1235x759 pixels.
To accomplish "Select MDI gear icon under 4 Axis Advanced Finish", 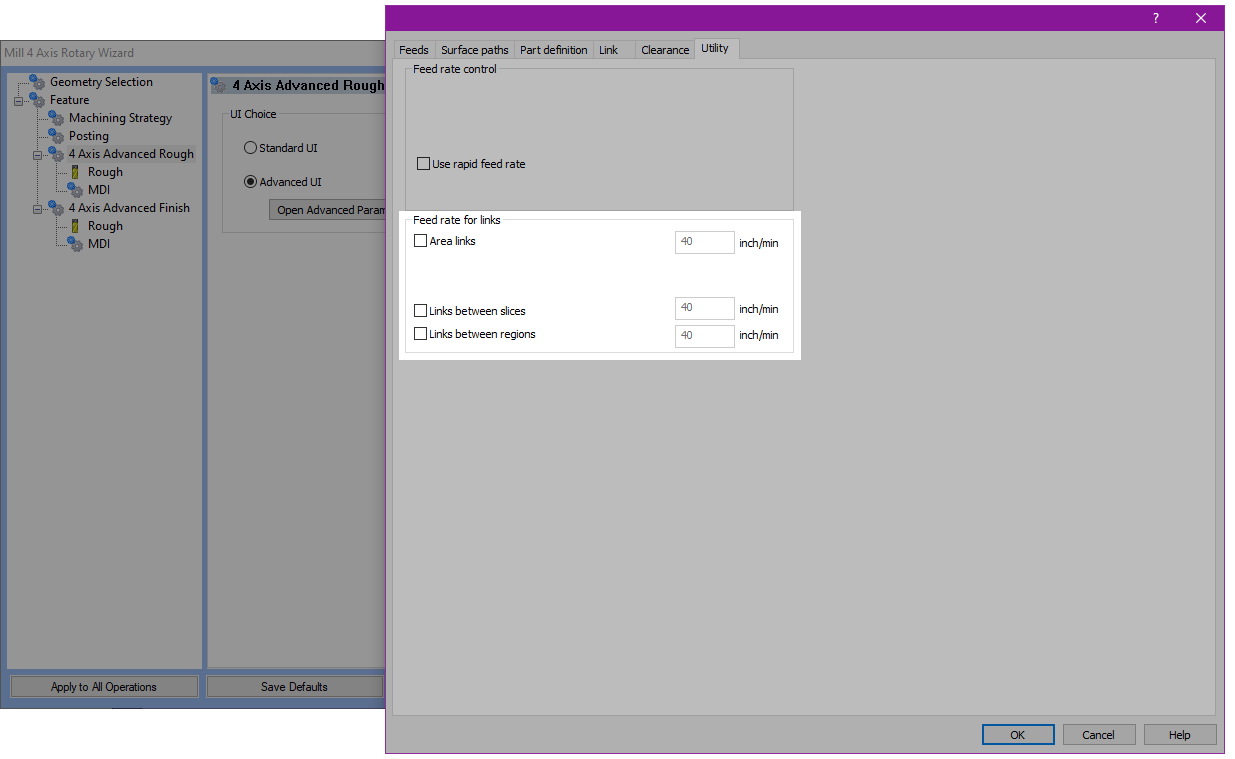I will click(x=75, y=244).
